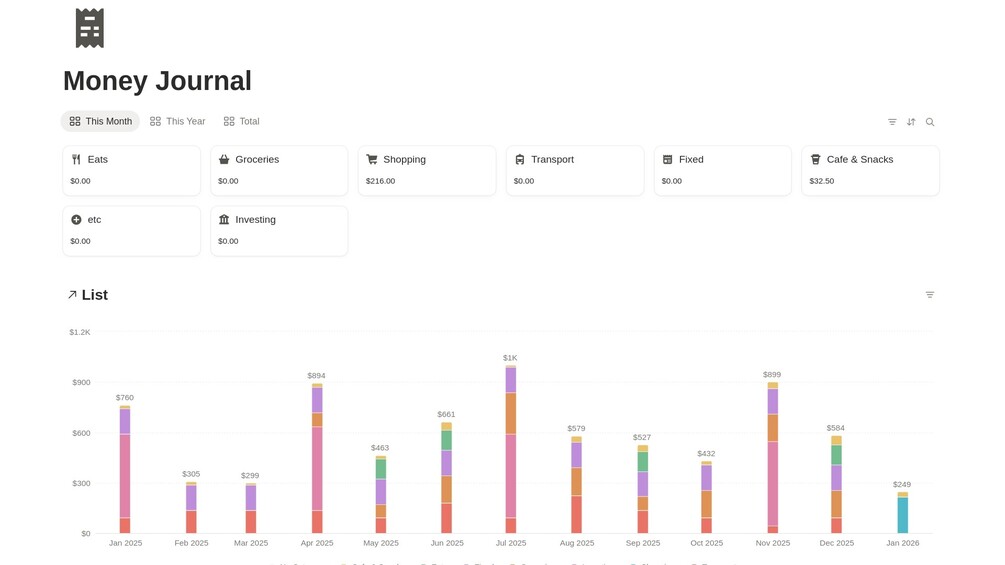Select the Aug 2025 bar
This screenshot has height=565, width=1005.
pyautogui.click(x=576, y=485)
